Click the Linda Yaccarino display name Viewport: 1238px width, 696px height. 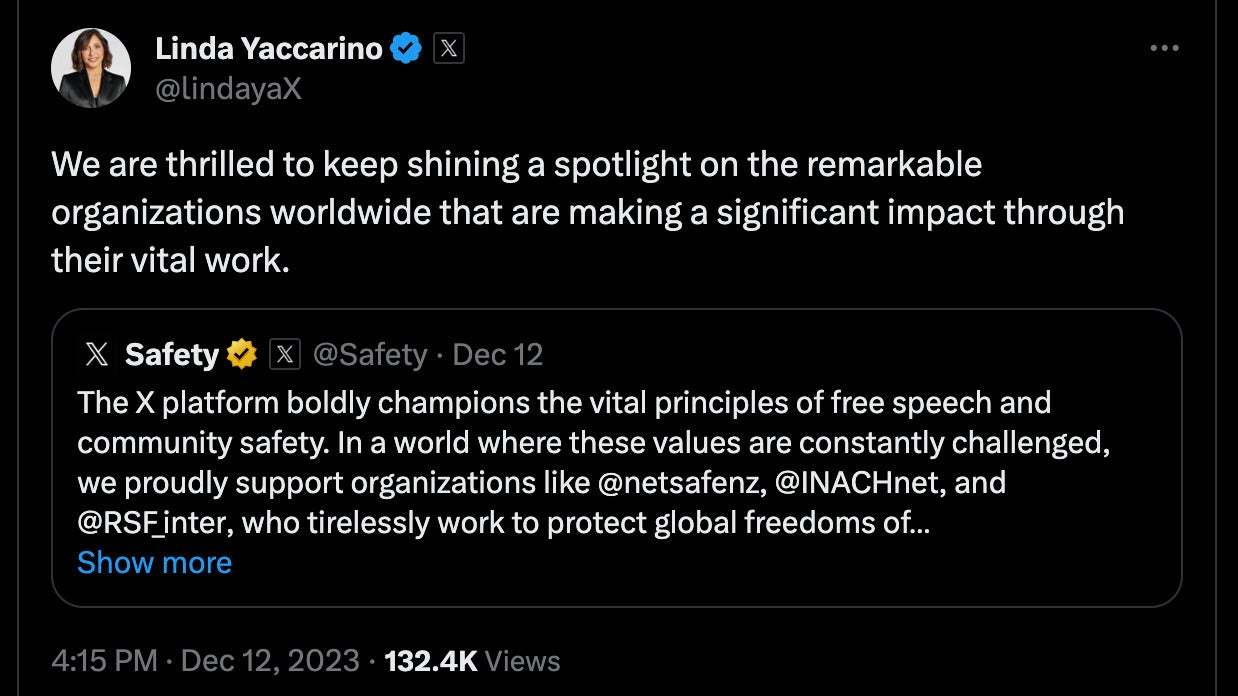[268, 47]
